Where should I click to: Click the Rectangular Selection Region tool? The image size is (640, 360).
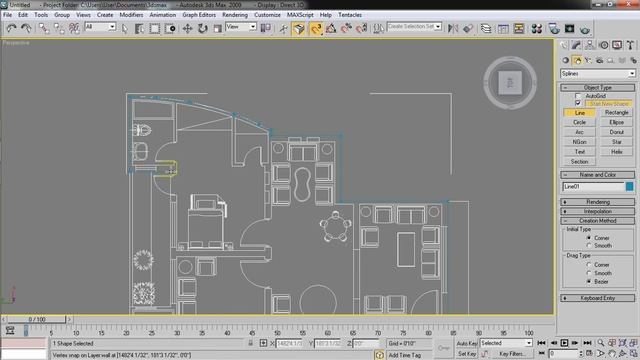(x=155, y=28)
